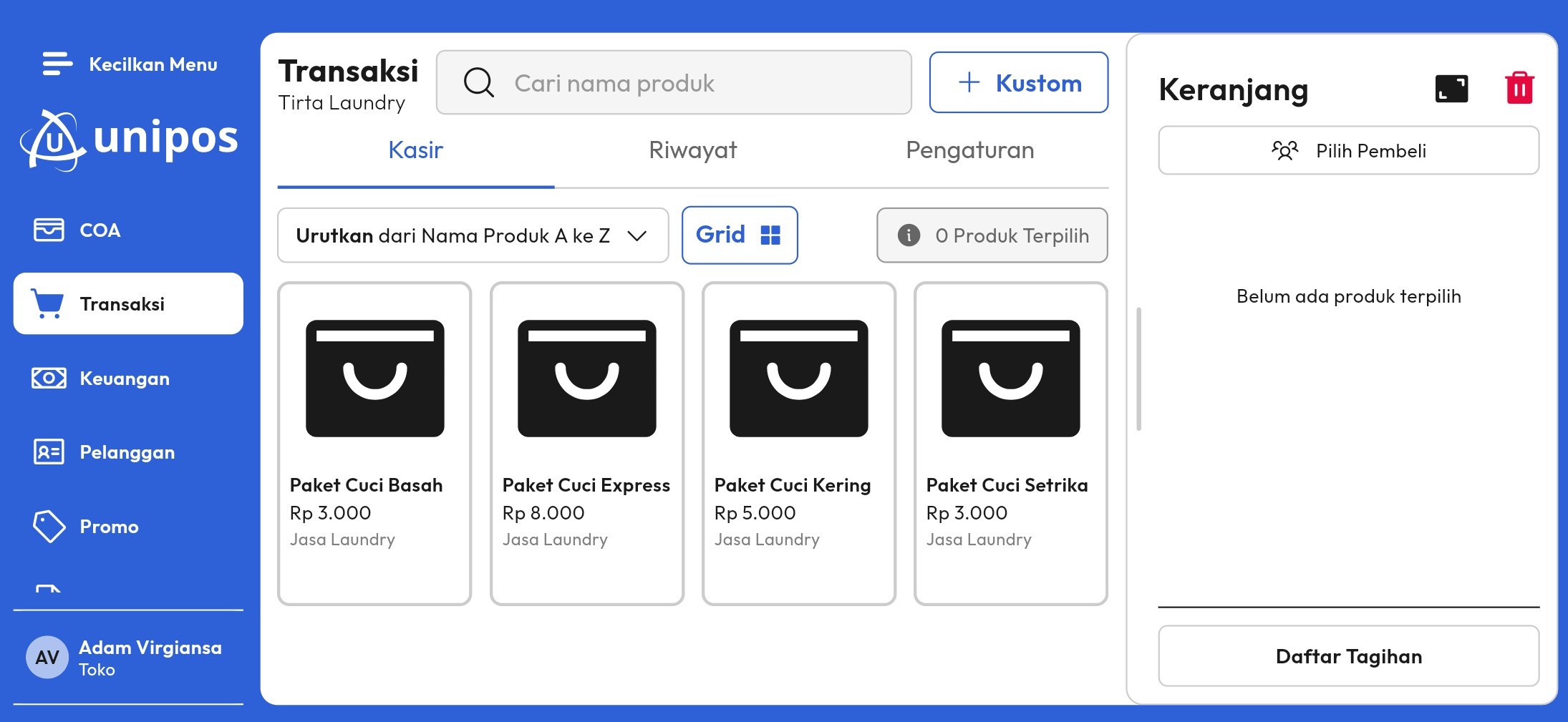The image size is (1568, 722).
Task: Select the Transaksi cart icon
Action: 47,303
